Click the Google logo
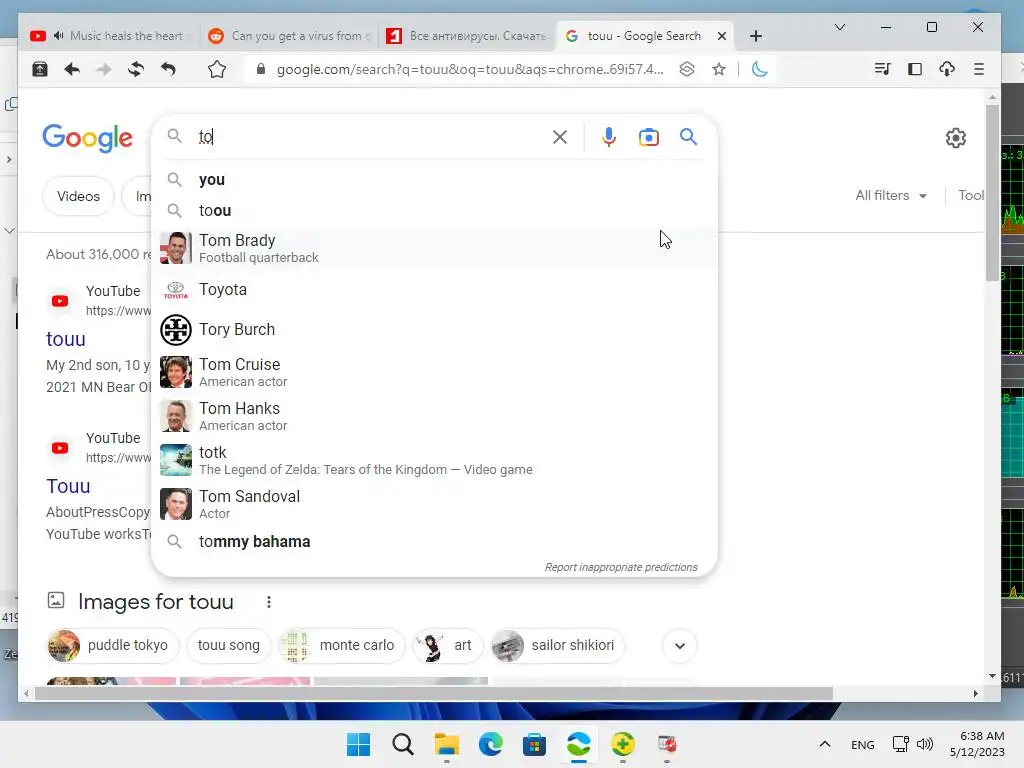The image size is (1024, 768). pos(88,138)
